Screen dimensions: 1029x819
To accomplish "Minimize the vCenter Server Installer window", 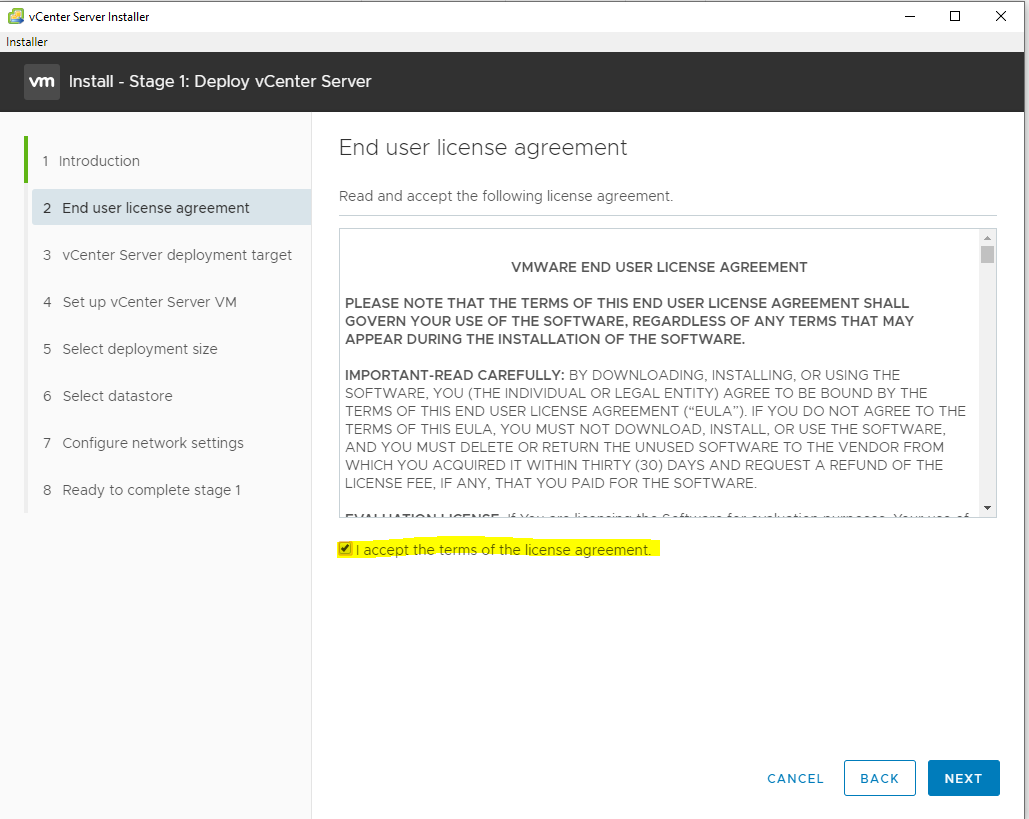I will 910,16.
